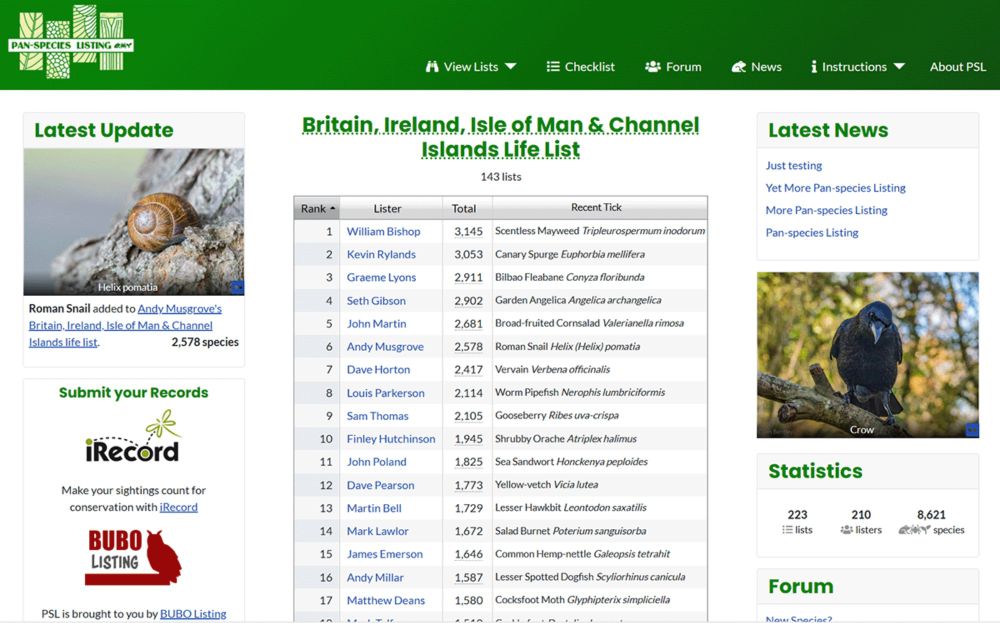Expand the Instructions dropdown arrow
The image size is (1000, 623).
(899, 66)
